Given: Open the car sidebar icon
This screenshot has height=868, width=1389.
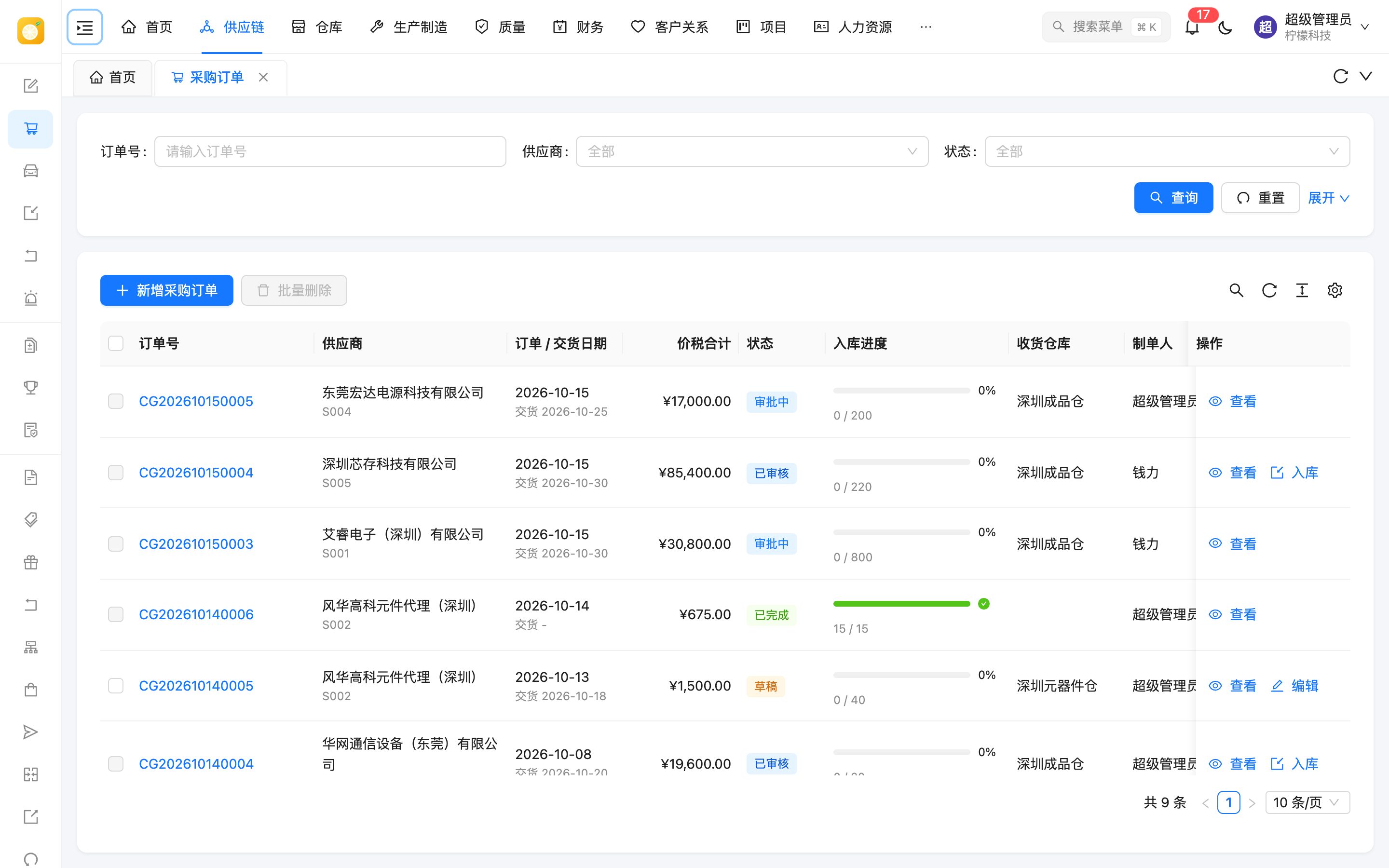Looking at the screenshot, I should tap(31, 171).
